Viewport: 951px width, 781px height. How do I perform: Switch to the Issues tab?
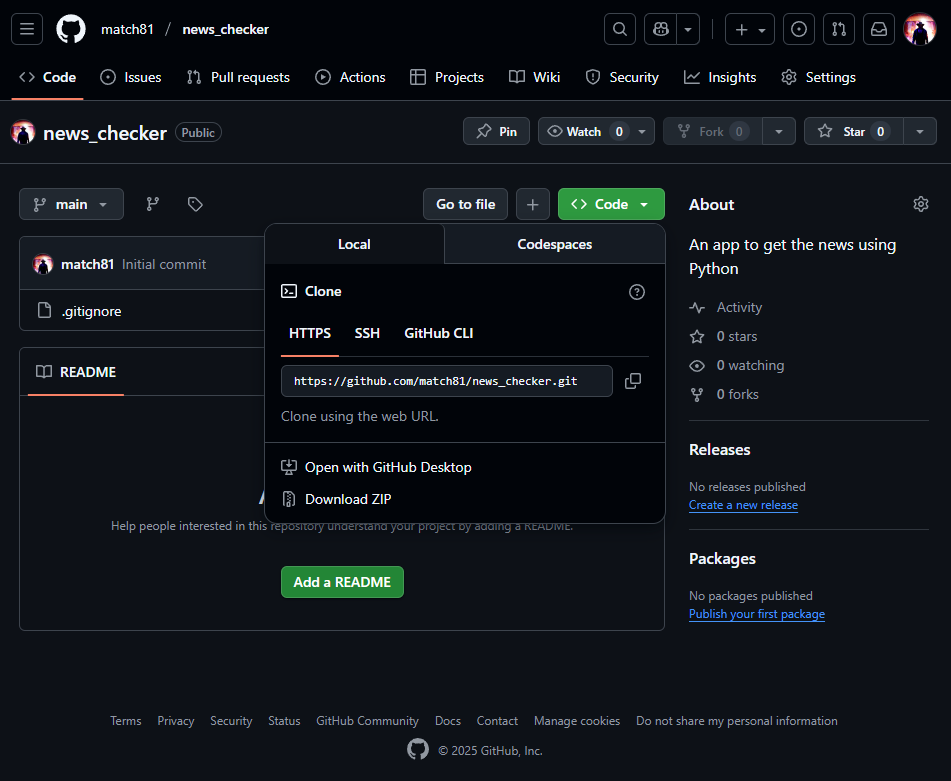131,77
